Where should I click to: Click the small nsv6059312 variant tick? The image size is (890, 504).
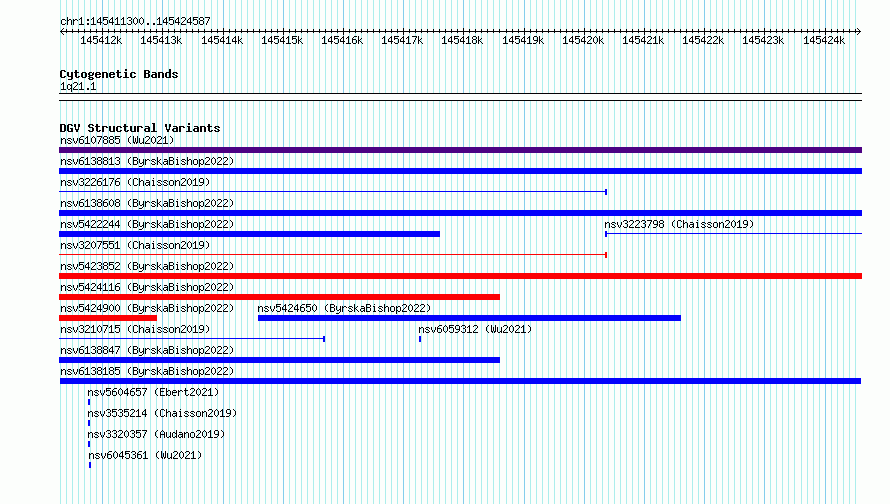420,339
